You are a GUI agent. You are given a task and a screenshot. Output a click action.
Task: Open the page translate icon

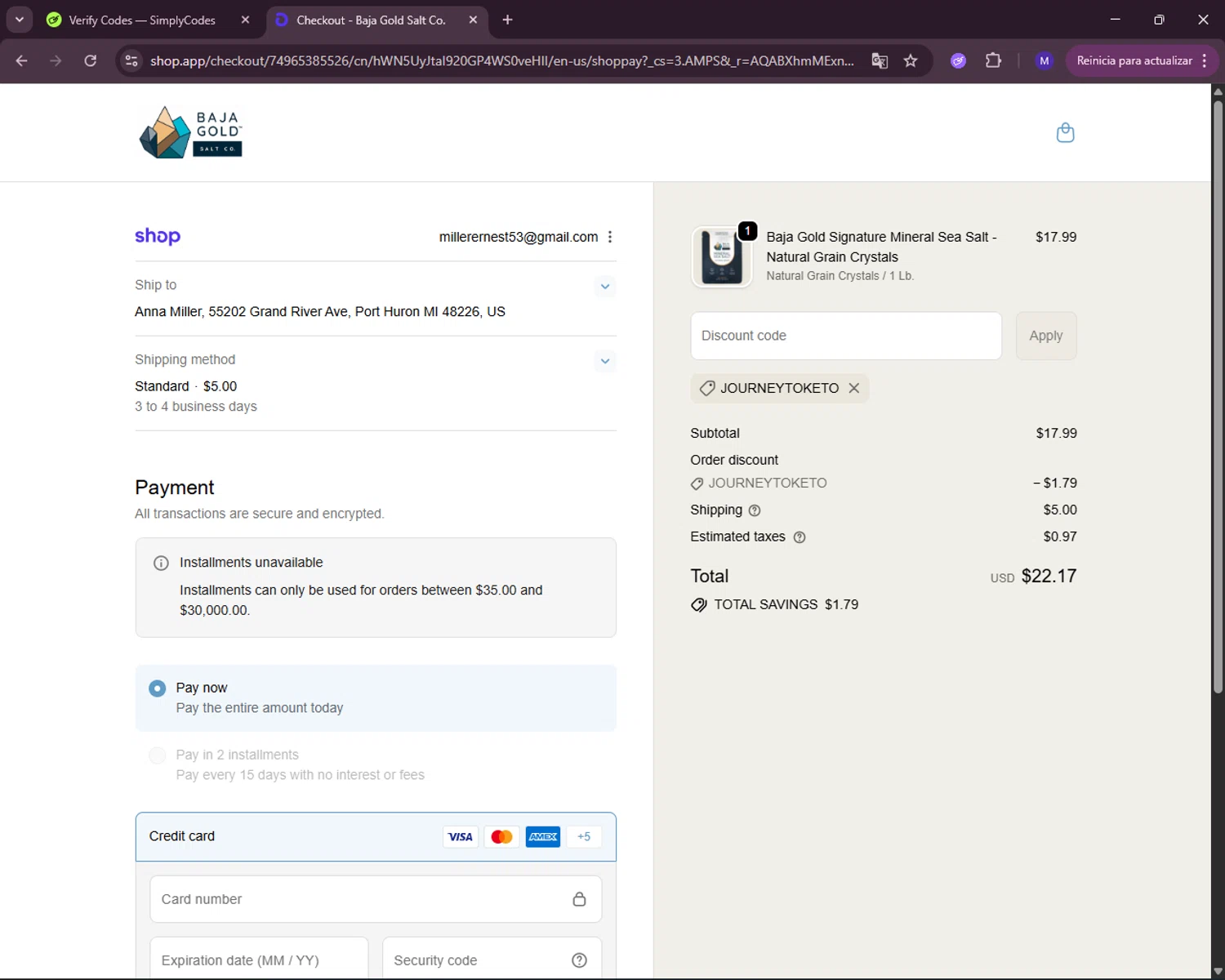click(880, 60)
